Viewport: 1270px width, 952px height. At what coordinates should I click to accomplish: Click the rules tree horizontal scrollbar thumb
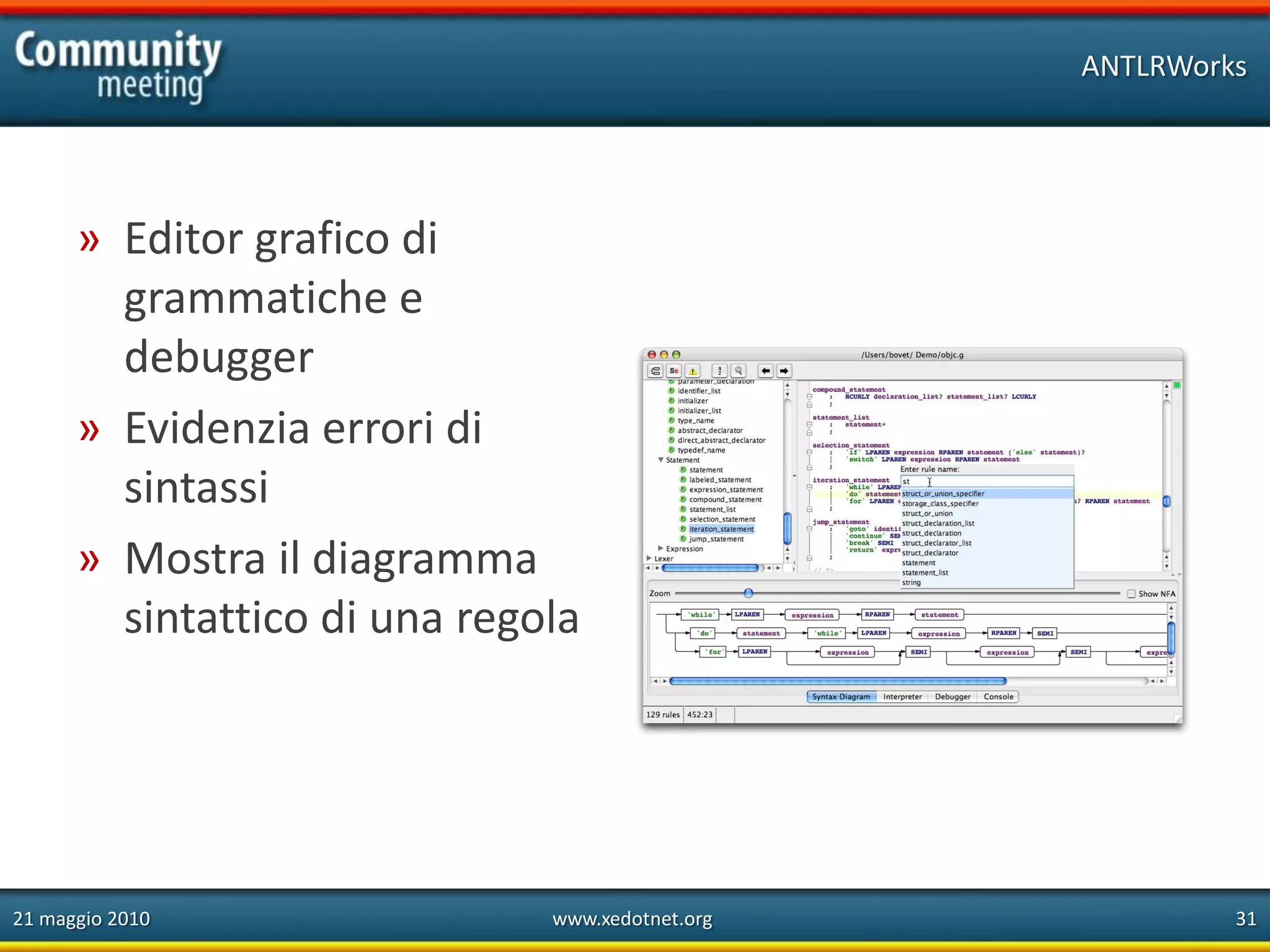(x=710, y=568)
